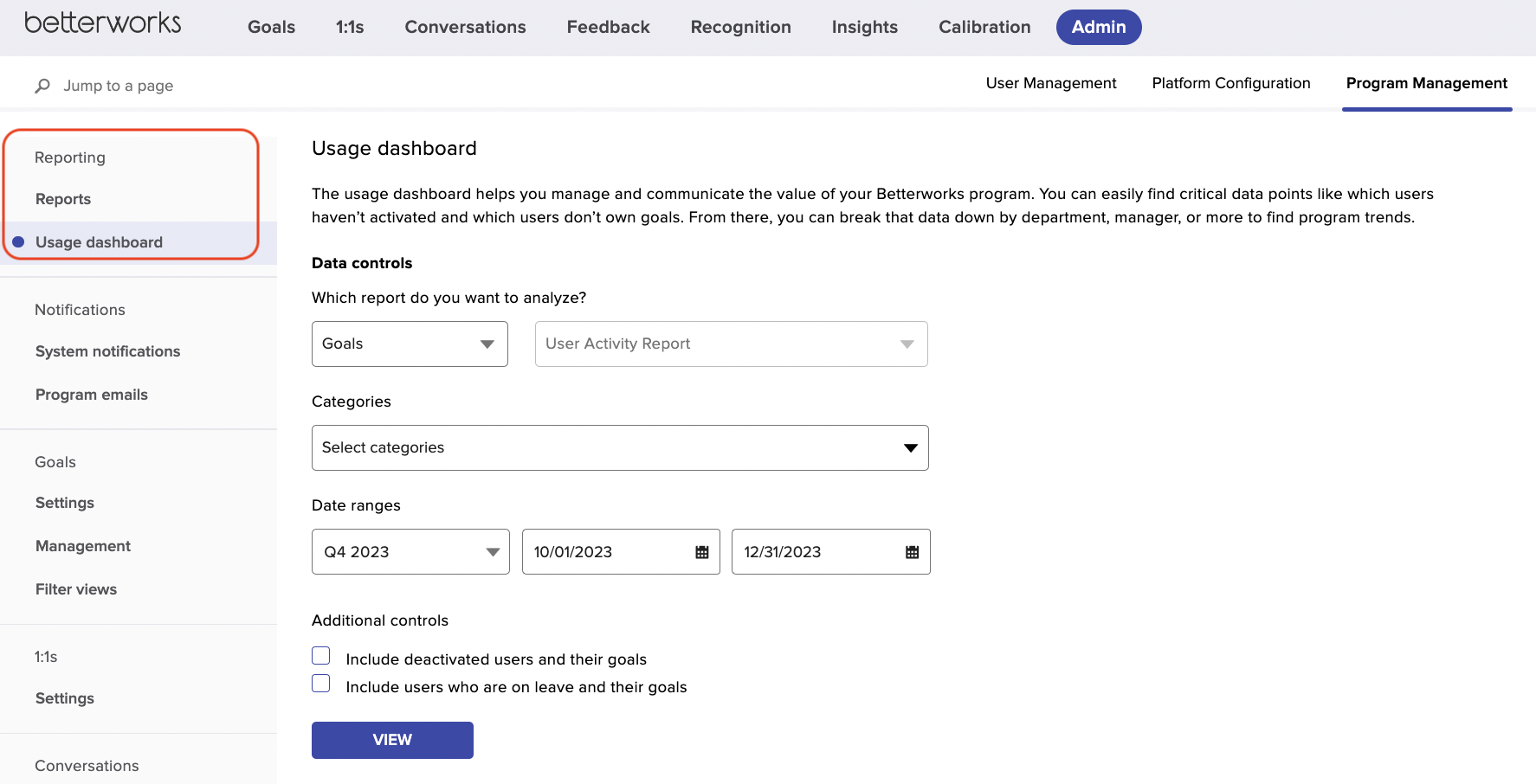This screenshot has width=1536, height=784.
Task: Click the Reporting section heading
Action: point(70,157)
